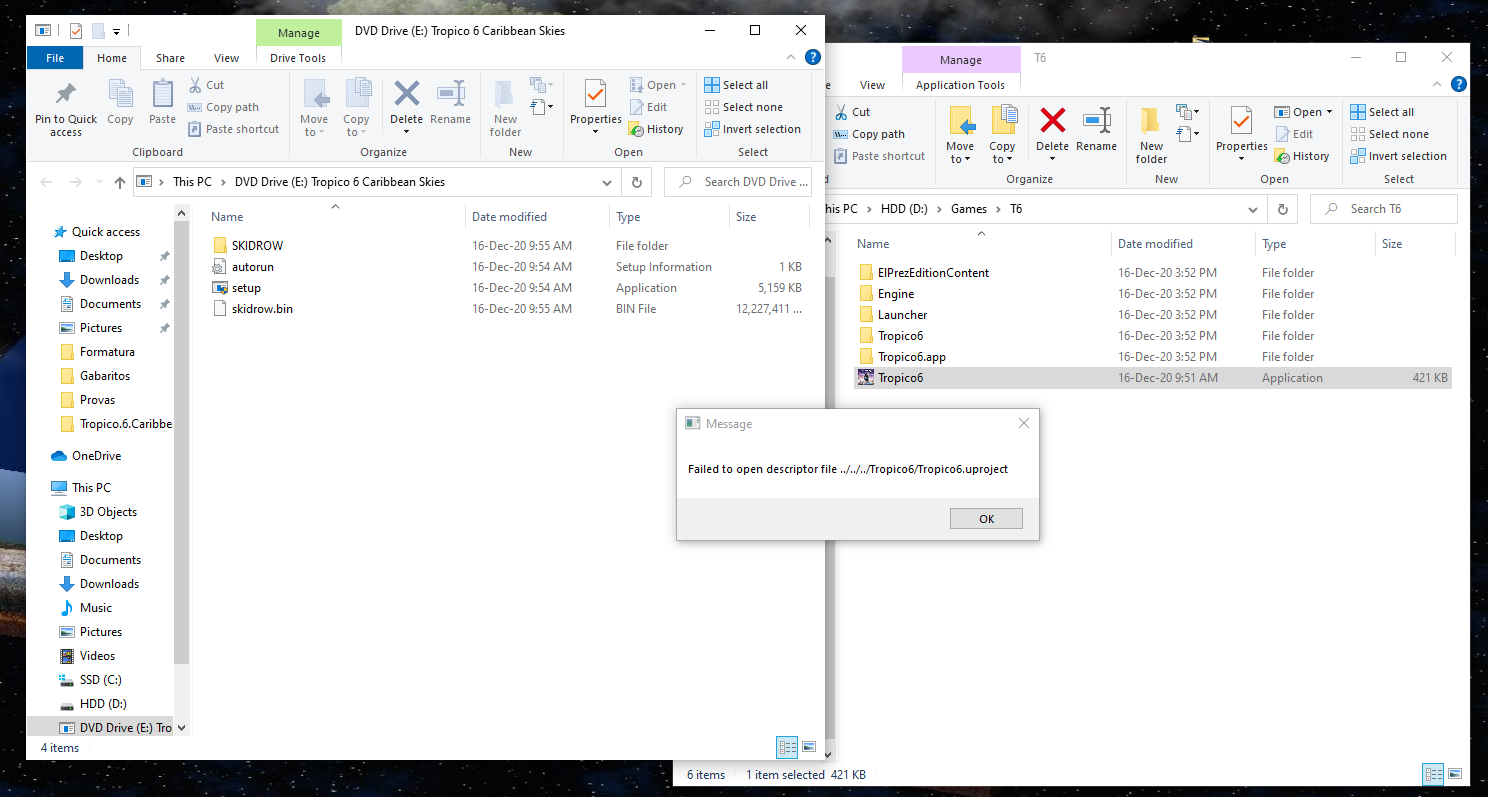The width and height of the screenshot is (1488, 797).
Task: Open the File menu in DVD Drive window
Action: 55,58
